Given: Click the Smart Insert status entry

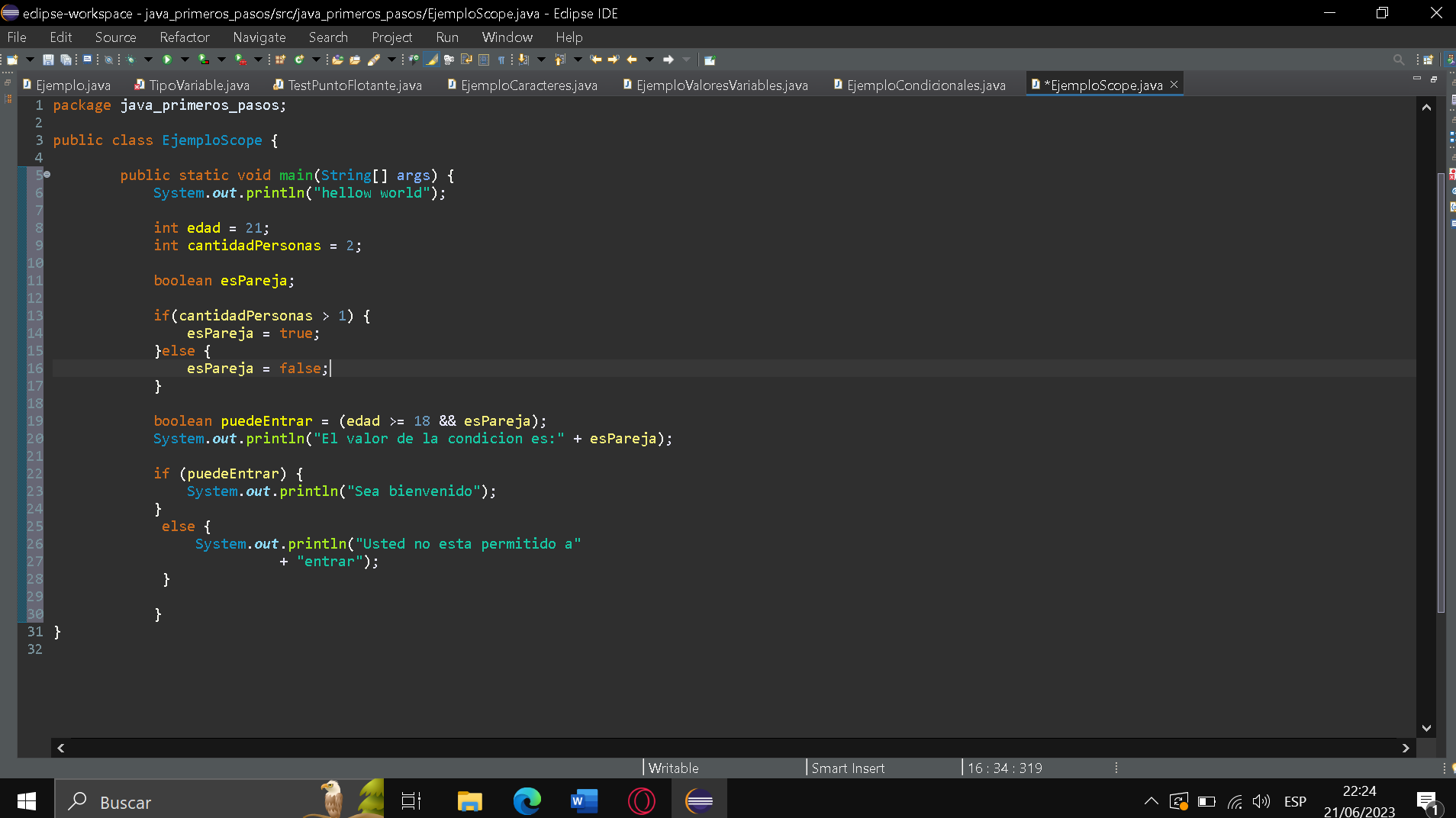Looking at the screenshot, I should [848, 768].
